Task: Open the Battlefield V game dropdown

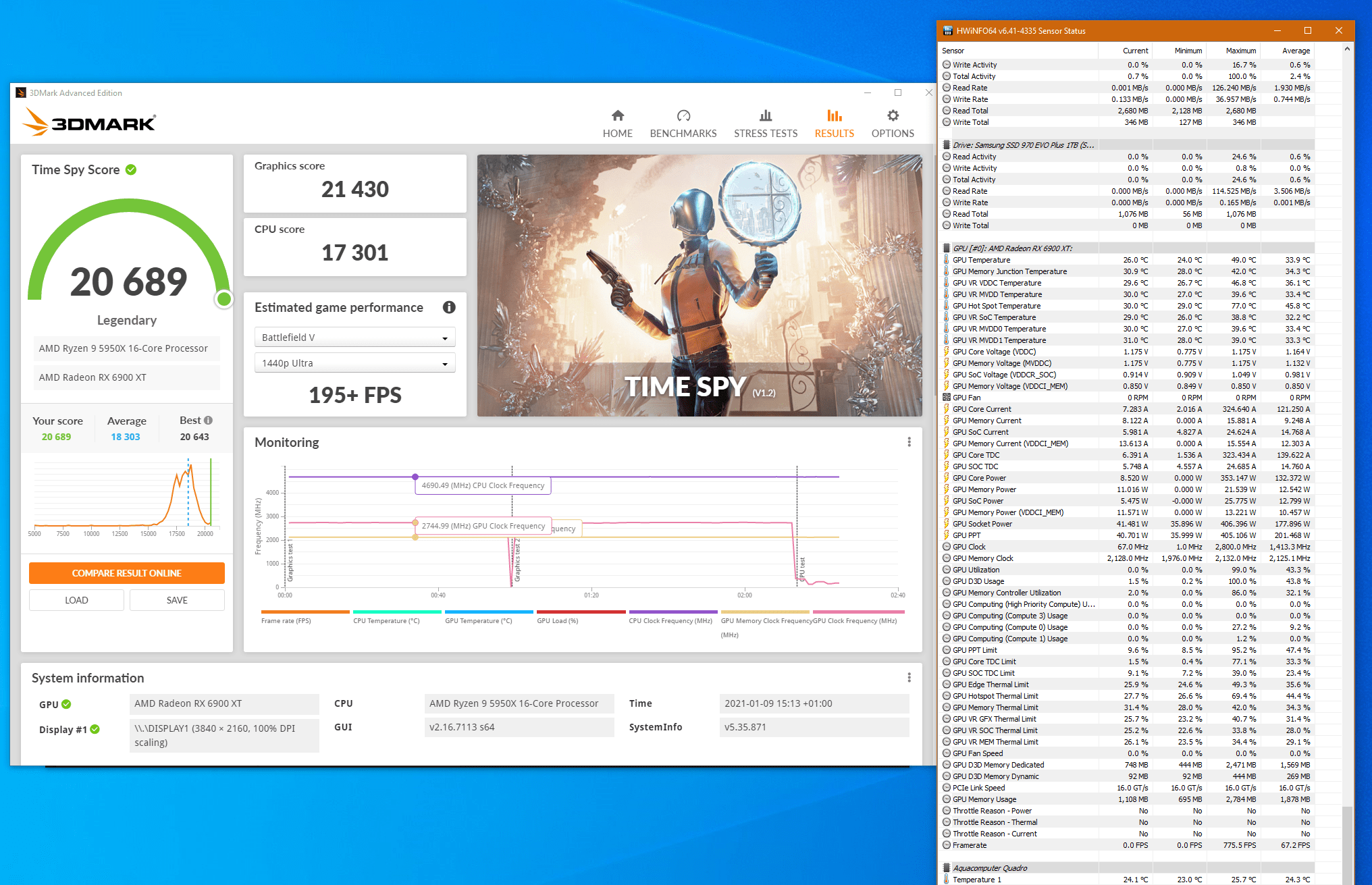Action: point(354,337)
